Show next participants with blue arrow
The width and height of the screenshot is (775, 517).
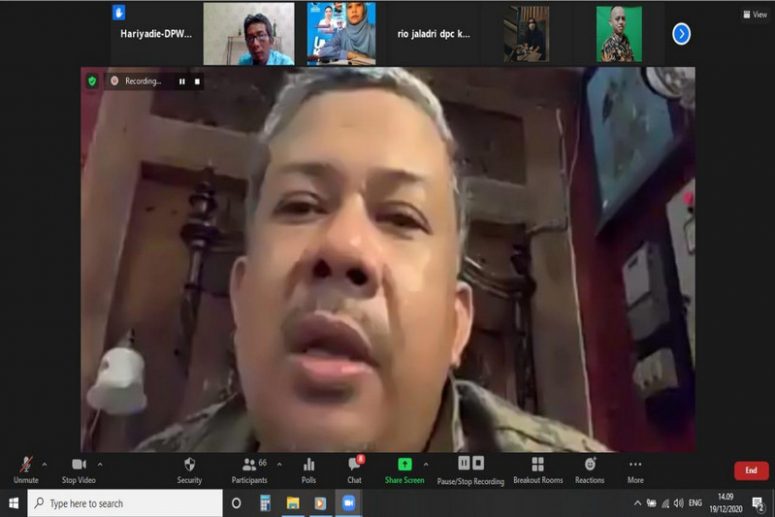pyautogui.click(x=681, y=34)
